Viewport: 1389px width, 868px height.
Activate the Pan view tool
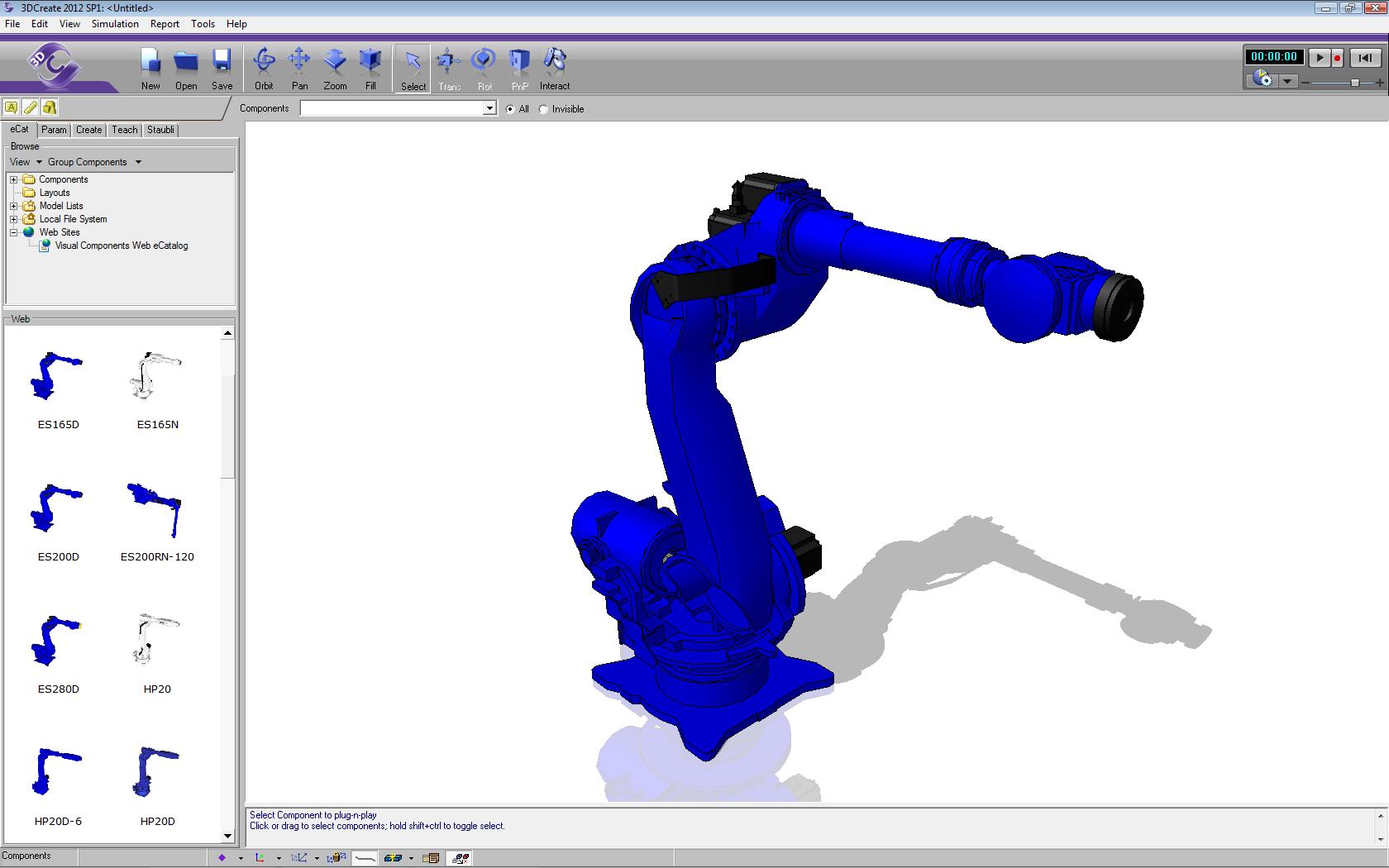tap(299, 68)
